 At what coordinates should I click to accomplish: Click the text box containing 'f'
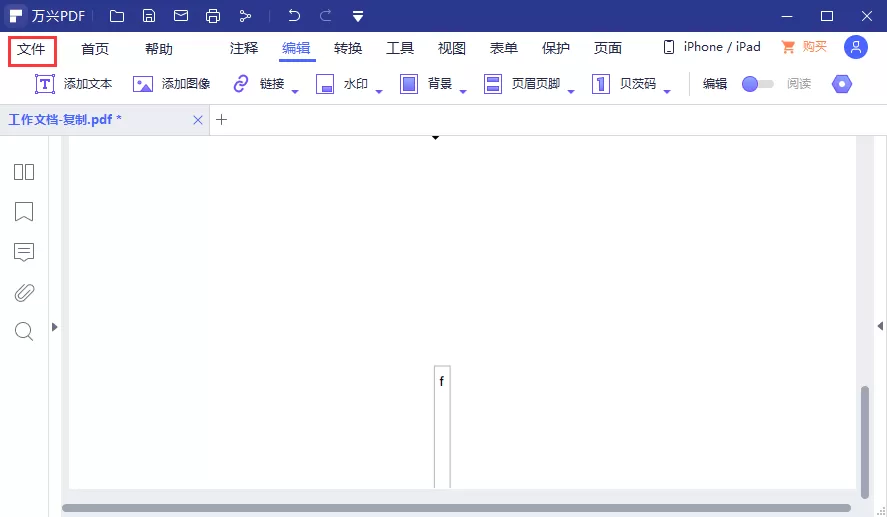442,426
